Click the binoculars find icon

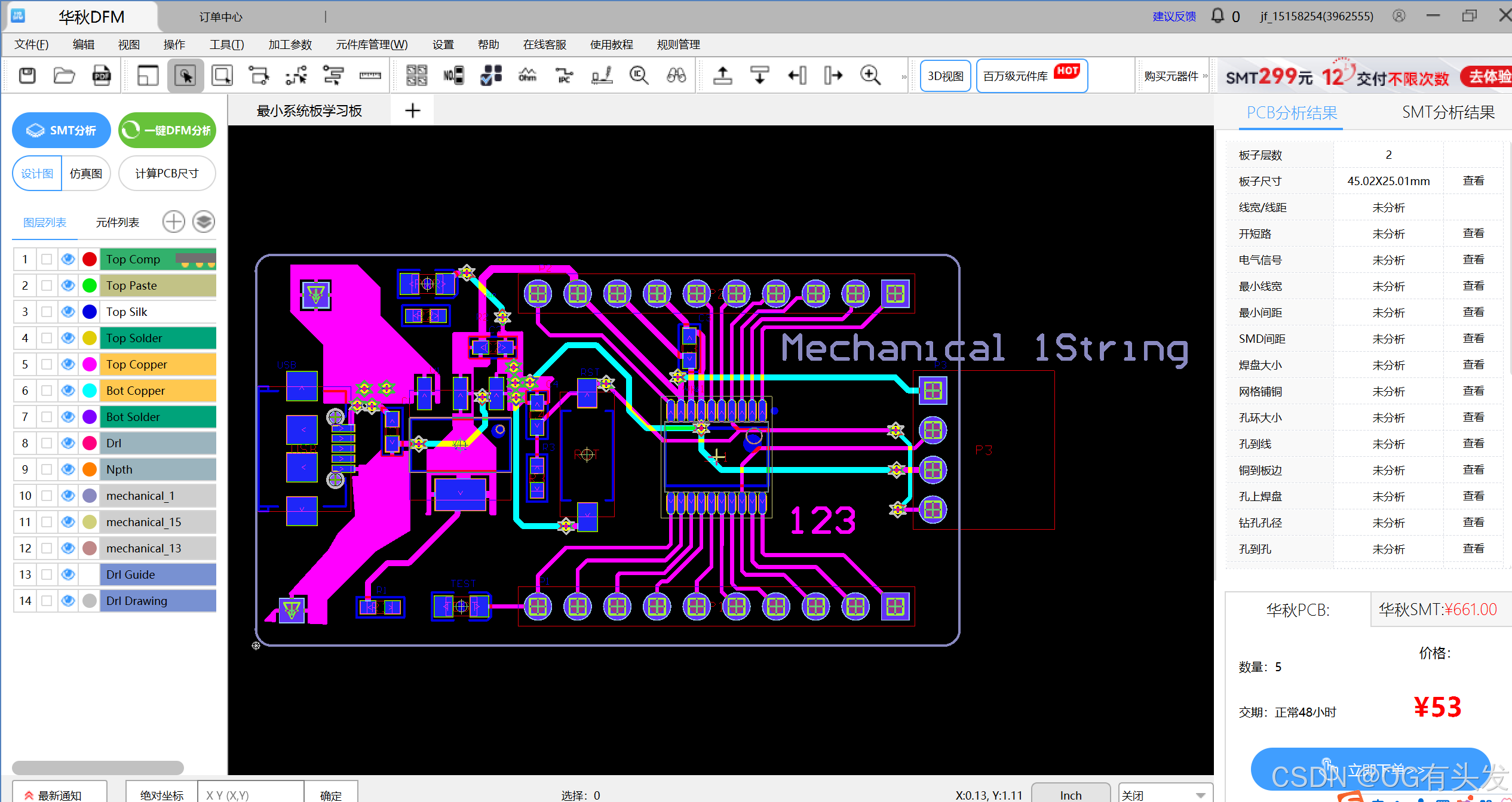676,76
